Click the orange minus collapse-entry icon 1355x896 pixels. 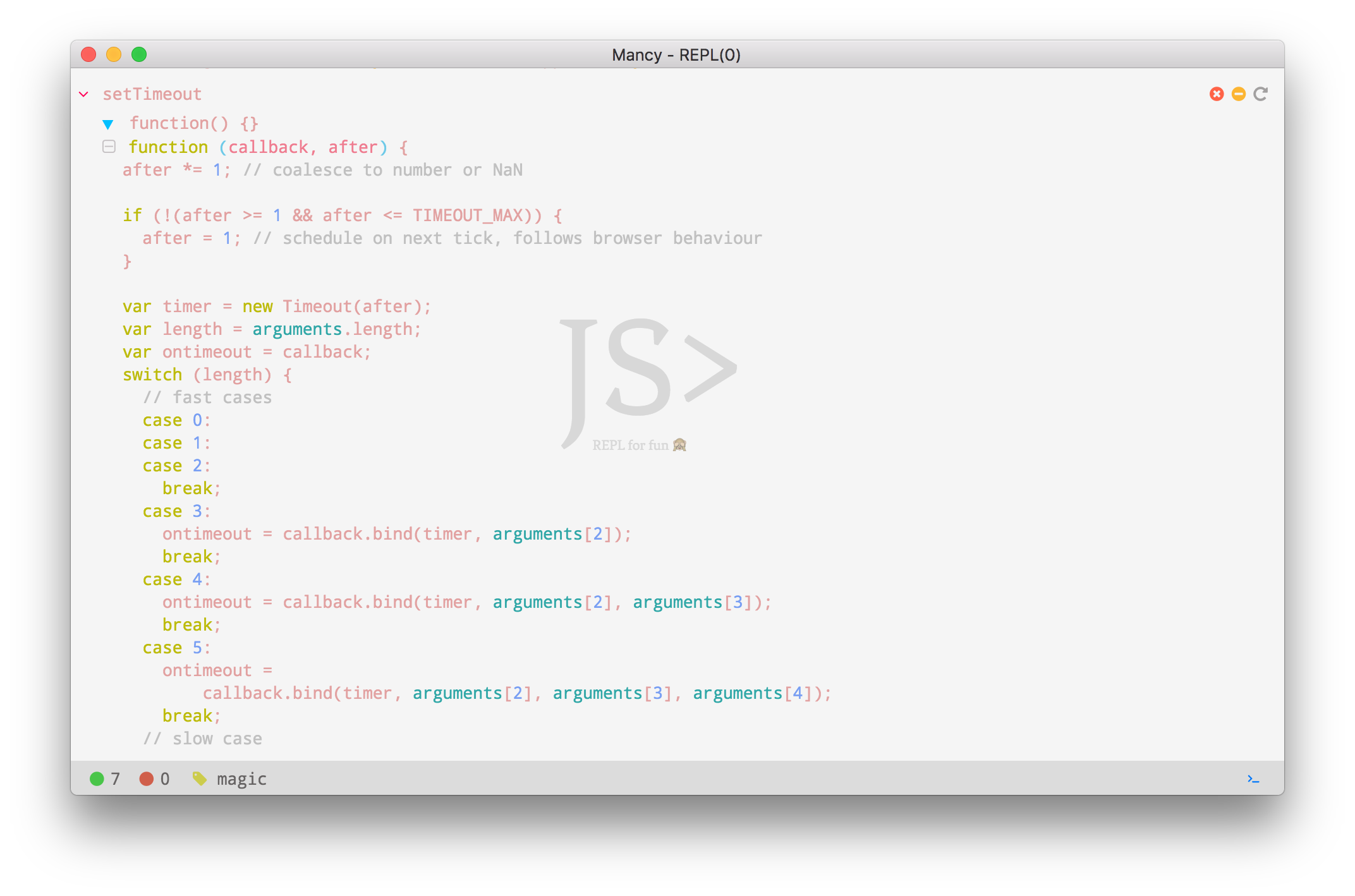(1238, 94)
